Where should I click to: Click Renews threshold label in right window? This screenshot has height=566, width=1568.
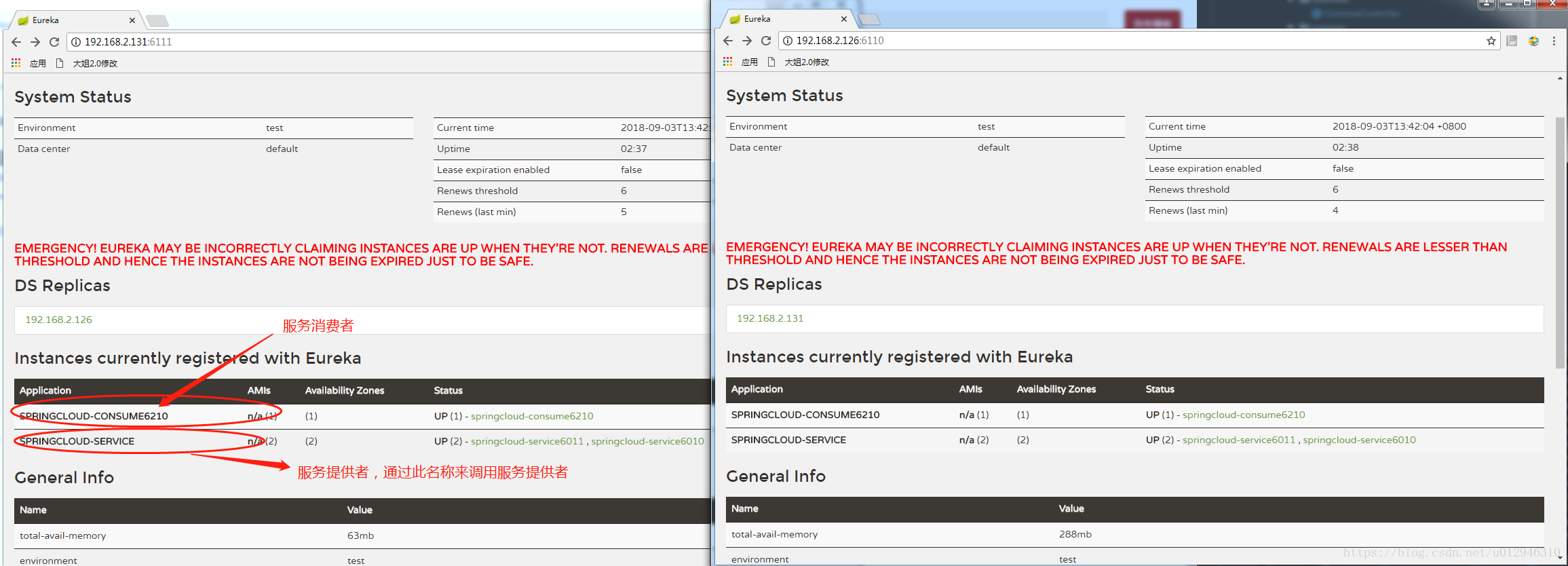coord(1189,189)
